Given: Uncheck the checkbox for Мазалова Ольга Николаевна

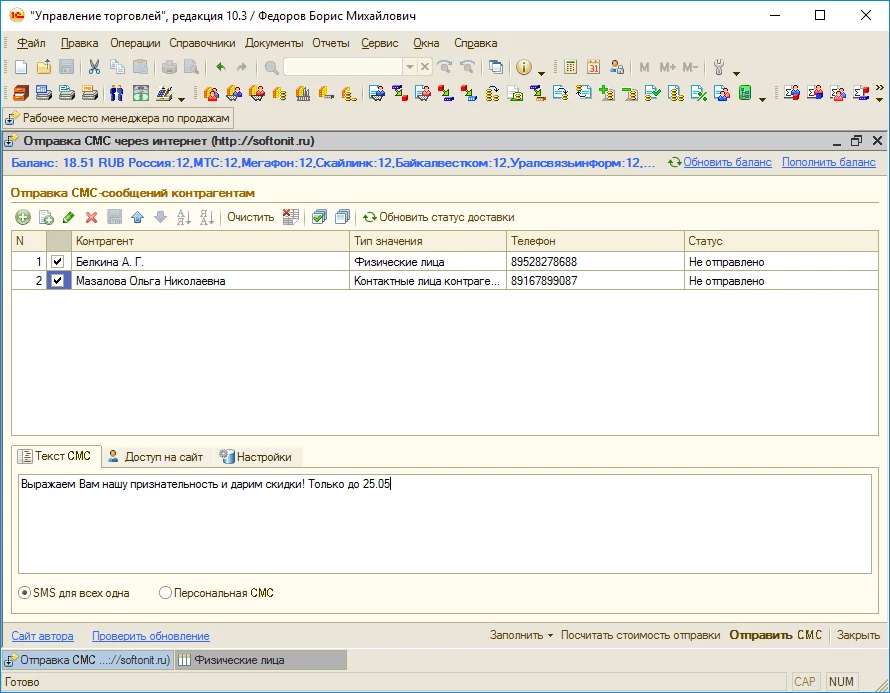Looking at the screenshot, I should click(58, 281).
